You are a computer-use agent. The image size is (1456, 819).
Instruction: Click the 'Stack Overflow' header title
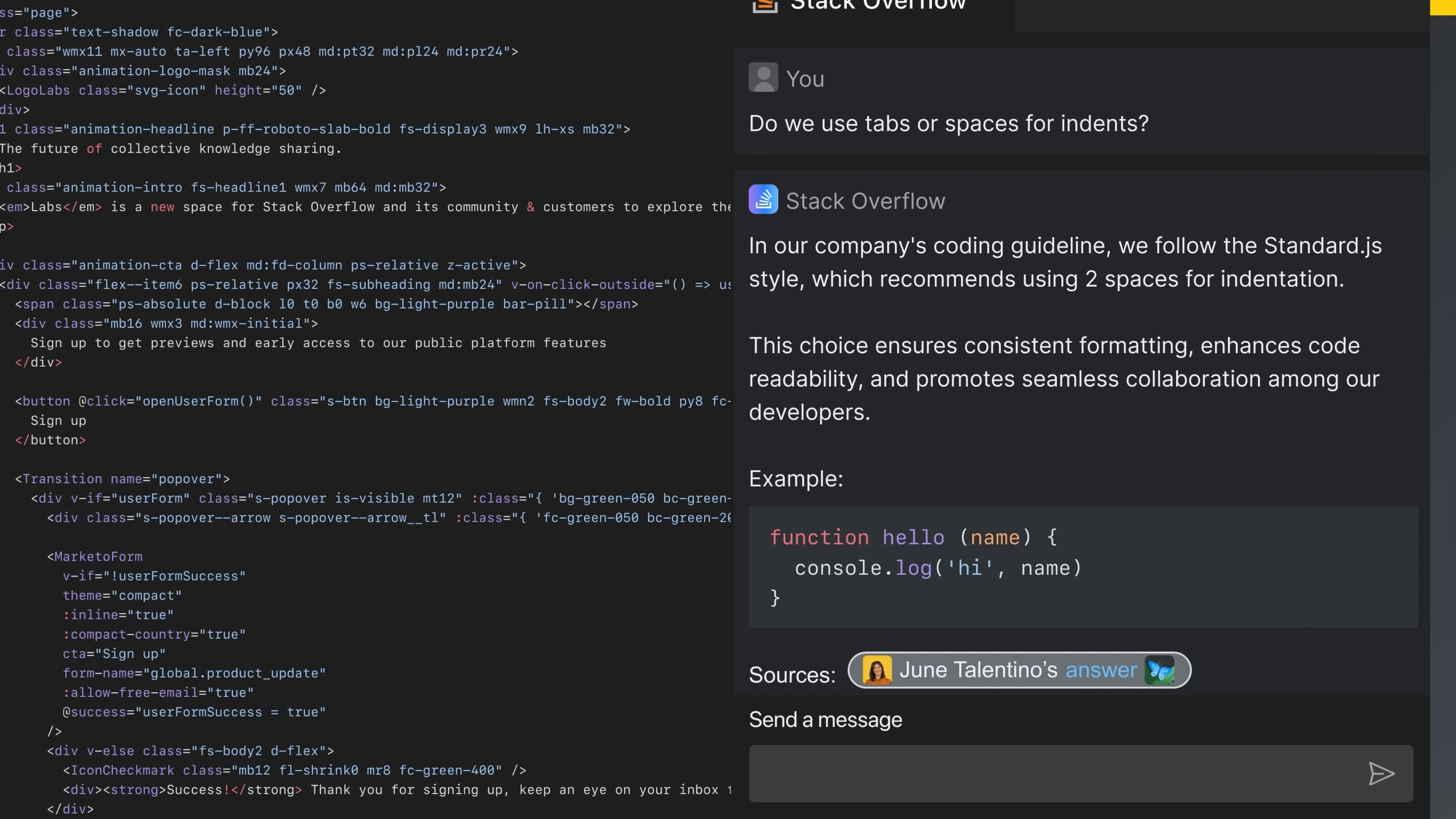[878, 5]
